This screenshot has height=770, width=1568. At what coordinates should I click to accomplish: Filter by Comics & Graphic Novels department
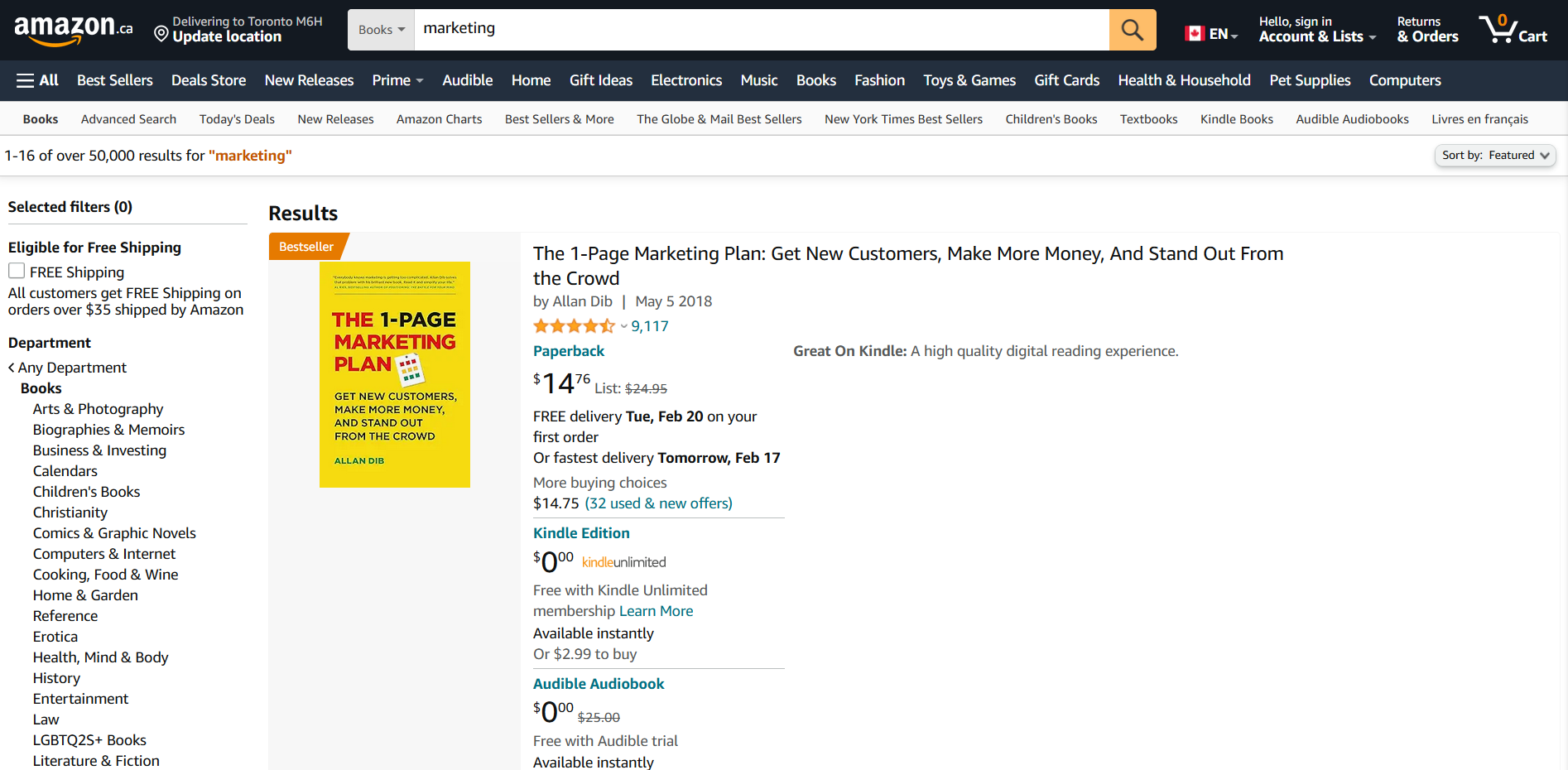pos(114,533)
